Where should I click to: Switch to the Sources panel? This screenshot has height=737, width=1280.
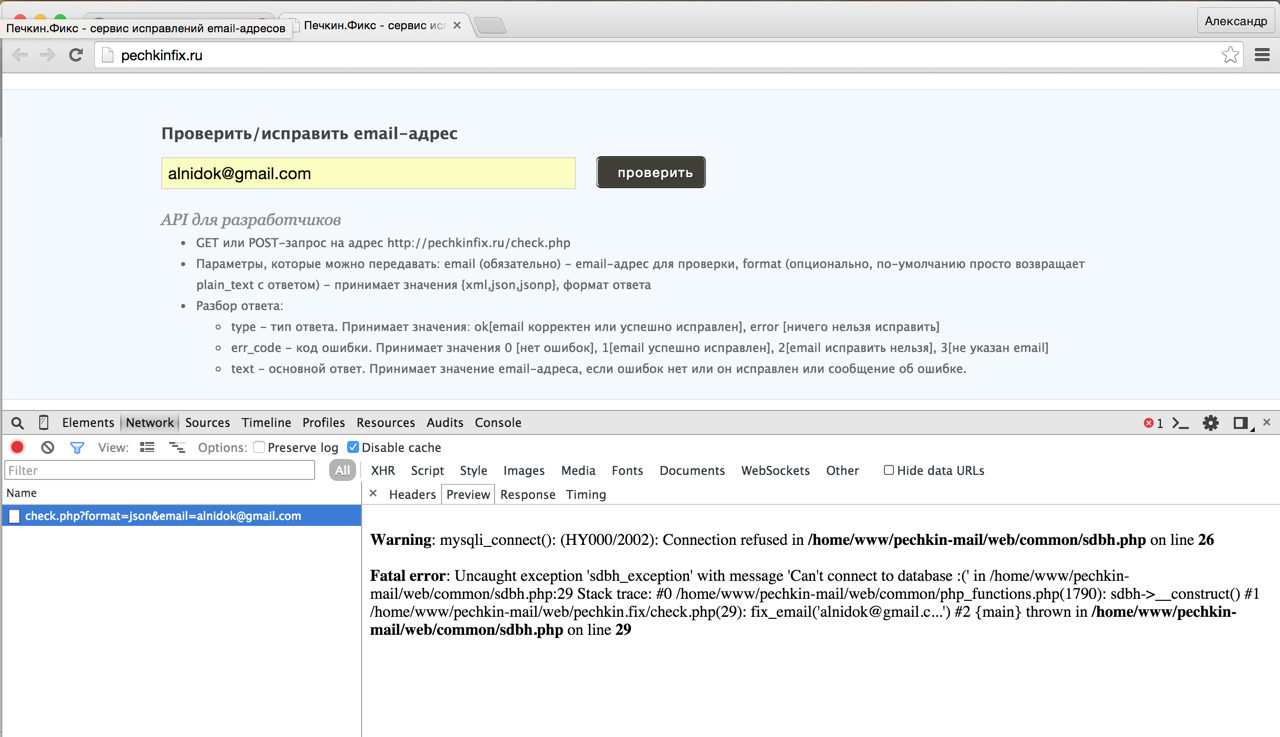pos(208,423)
